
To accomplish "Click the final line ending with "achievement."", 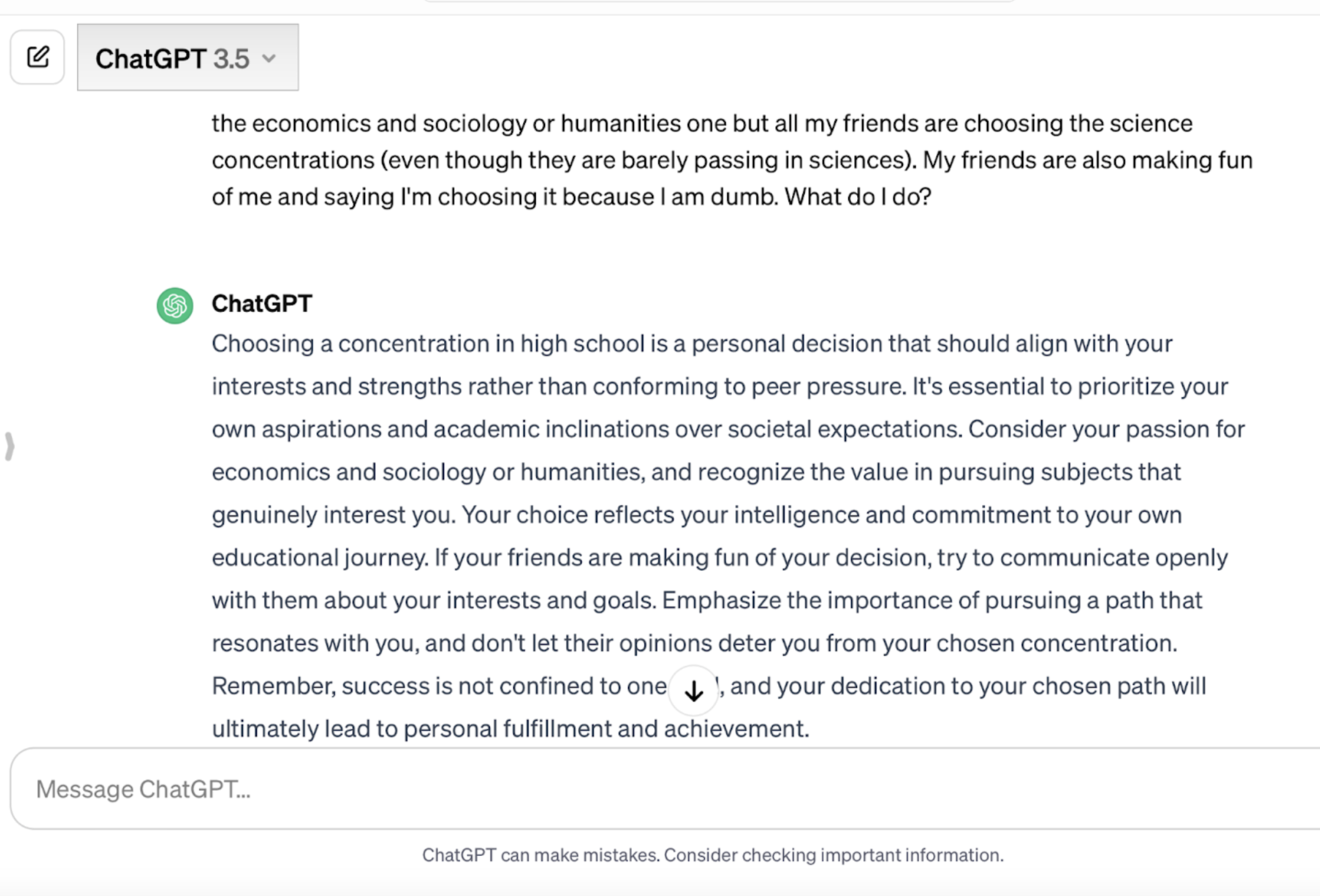I will coord(510,729).
